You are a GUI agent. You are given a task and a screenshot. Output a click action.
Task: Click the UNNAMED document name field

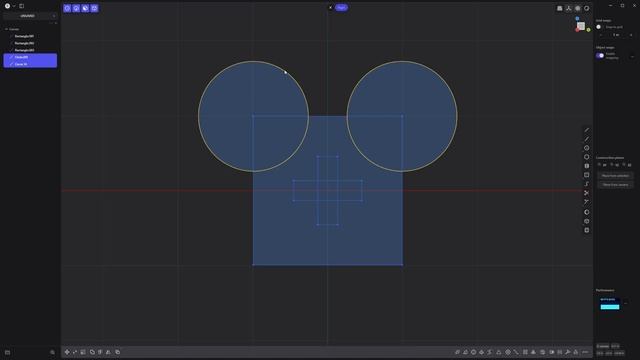click(27, 16)
